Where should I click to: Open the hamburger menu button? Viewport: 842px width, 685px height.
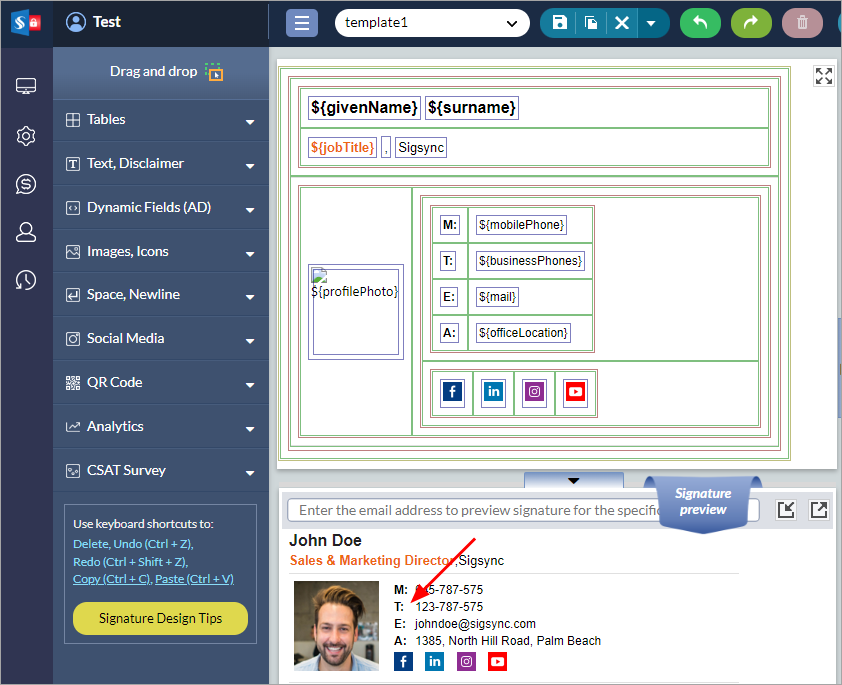[x=302, y=23]
